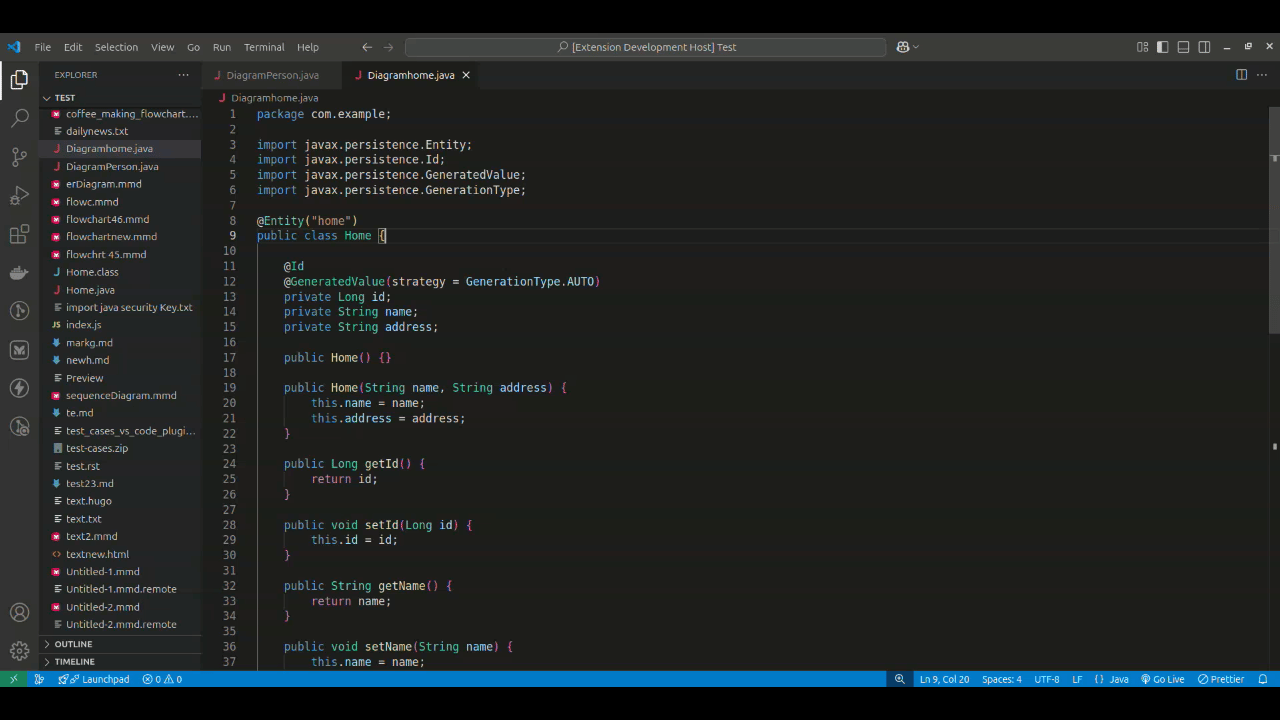1280x720 pixels.
Task: Click the split editor right icon
Action: coord(1241,75)
